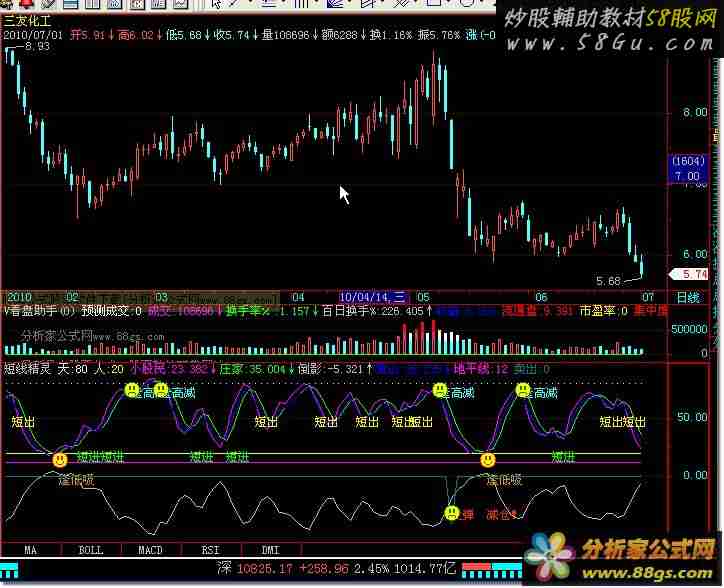Select the RSI indicator tab
Viewport: 724px width, 588px height.
pos(211,550)
